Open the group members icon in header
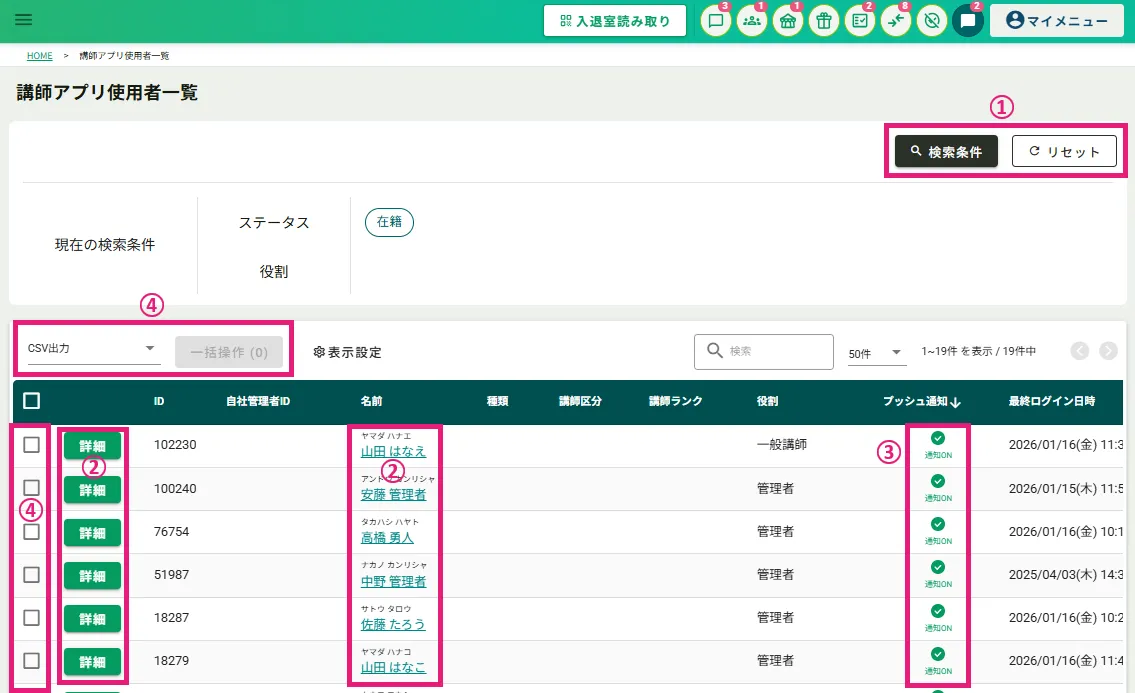 [x=752, y=21]
